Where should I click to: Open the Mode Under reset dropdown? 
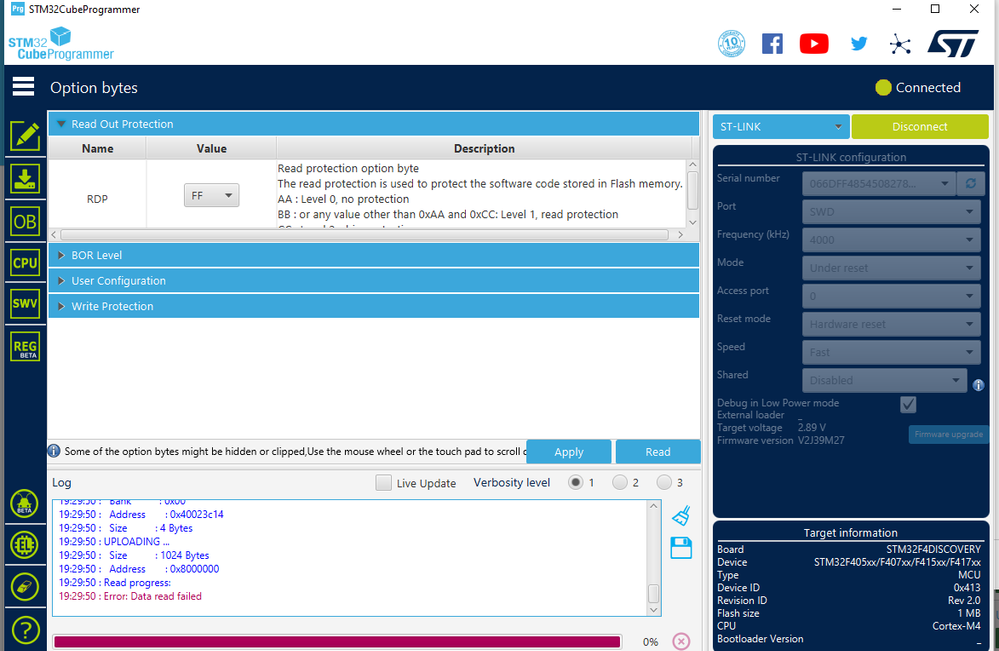(x=891, y=268)
